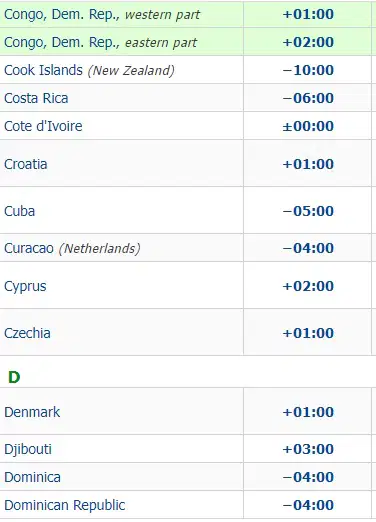The image size is (376, 522).
Task: Open the Croatia time zone entry
Action: click(x=26, y=164)
